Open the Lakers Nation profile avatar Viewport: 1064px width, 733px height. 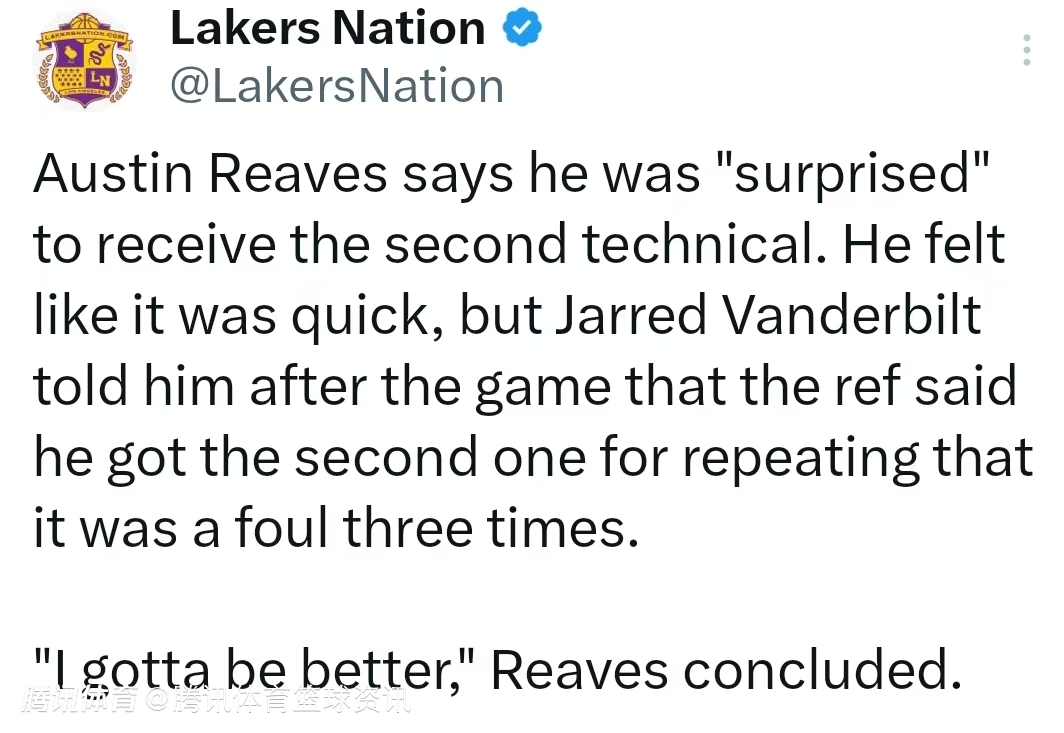[83, 62]
